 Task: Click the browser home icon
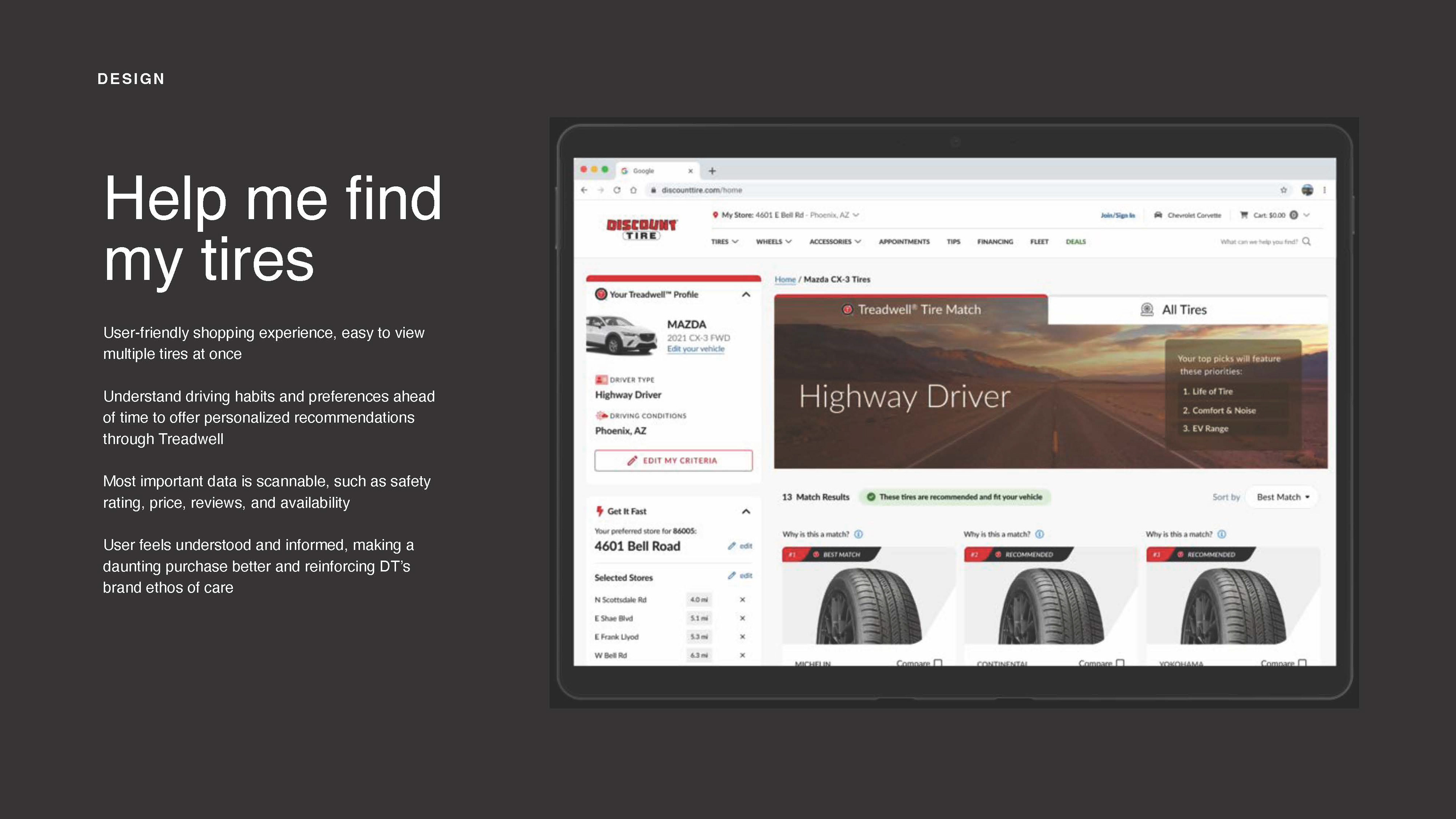tap(633, 190)
